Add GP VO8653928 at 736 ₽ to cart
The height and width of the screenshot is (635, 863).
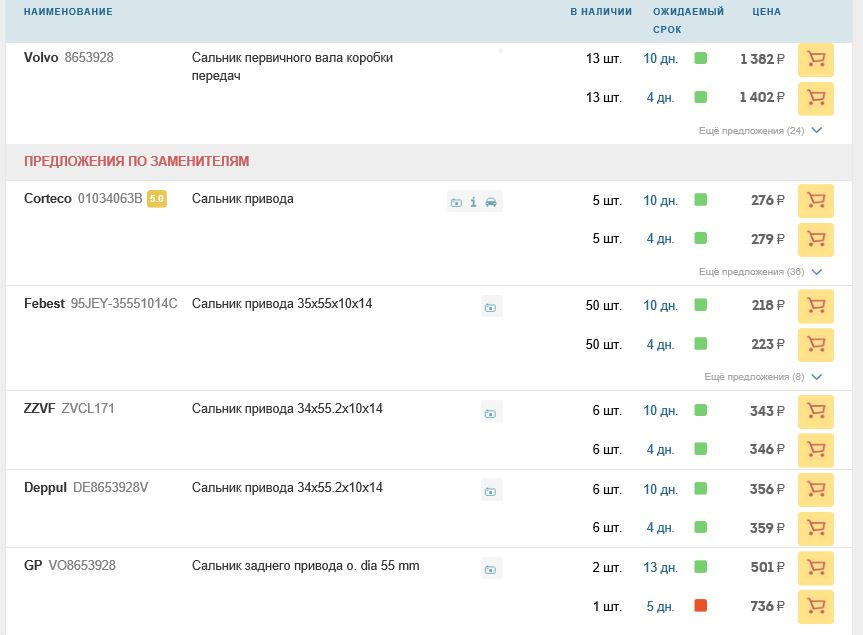816,607
